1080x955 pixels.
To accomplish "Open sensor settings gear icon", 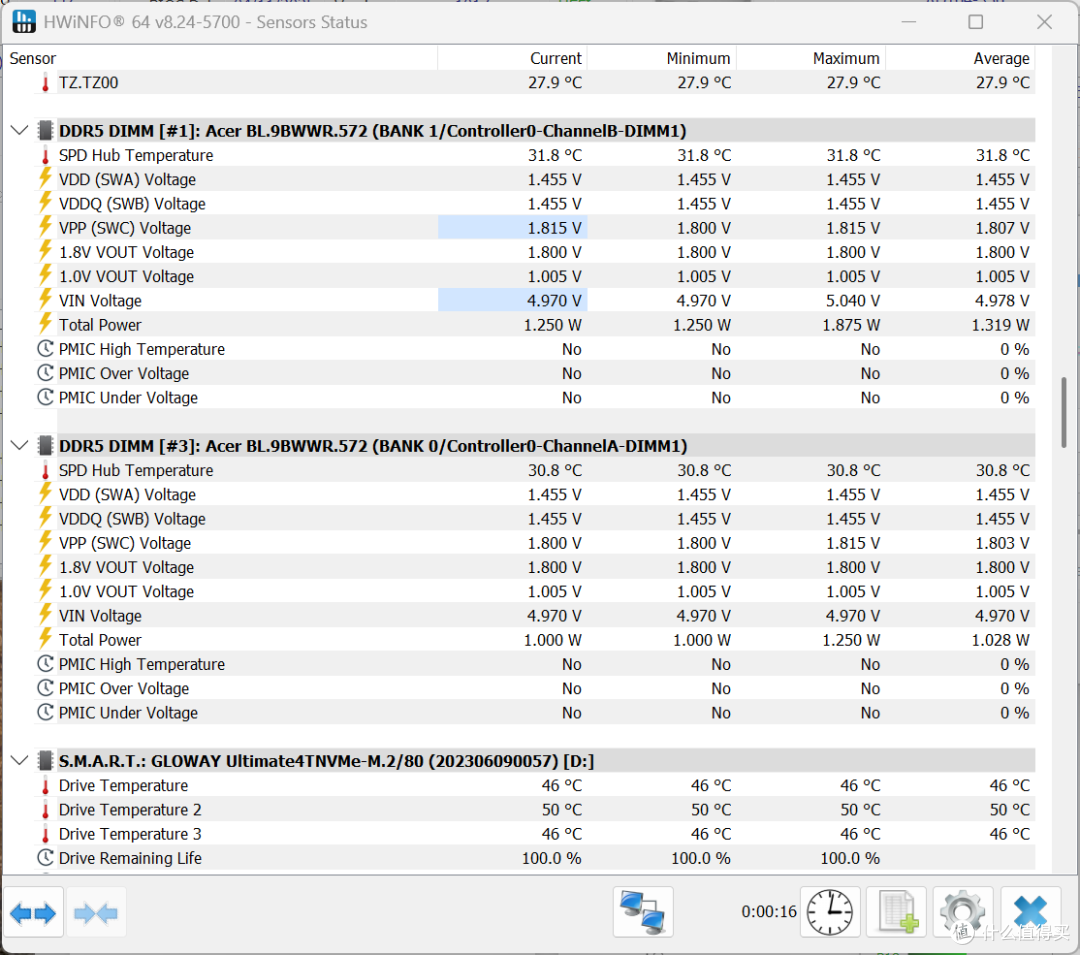I will [963, 913].
